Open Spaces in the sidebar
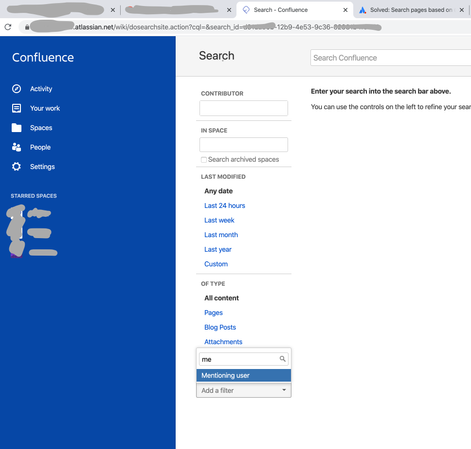This screenshot has height=449, width=471. (x=41, y=128)
